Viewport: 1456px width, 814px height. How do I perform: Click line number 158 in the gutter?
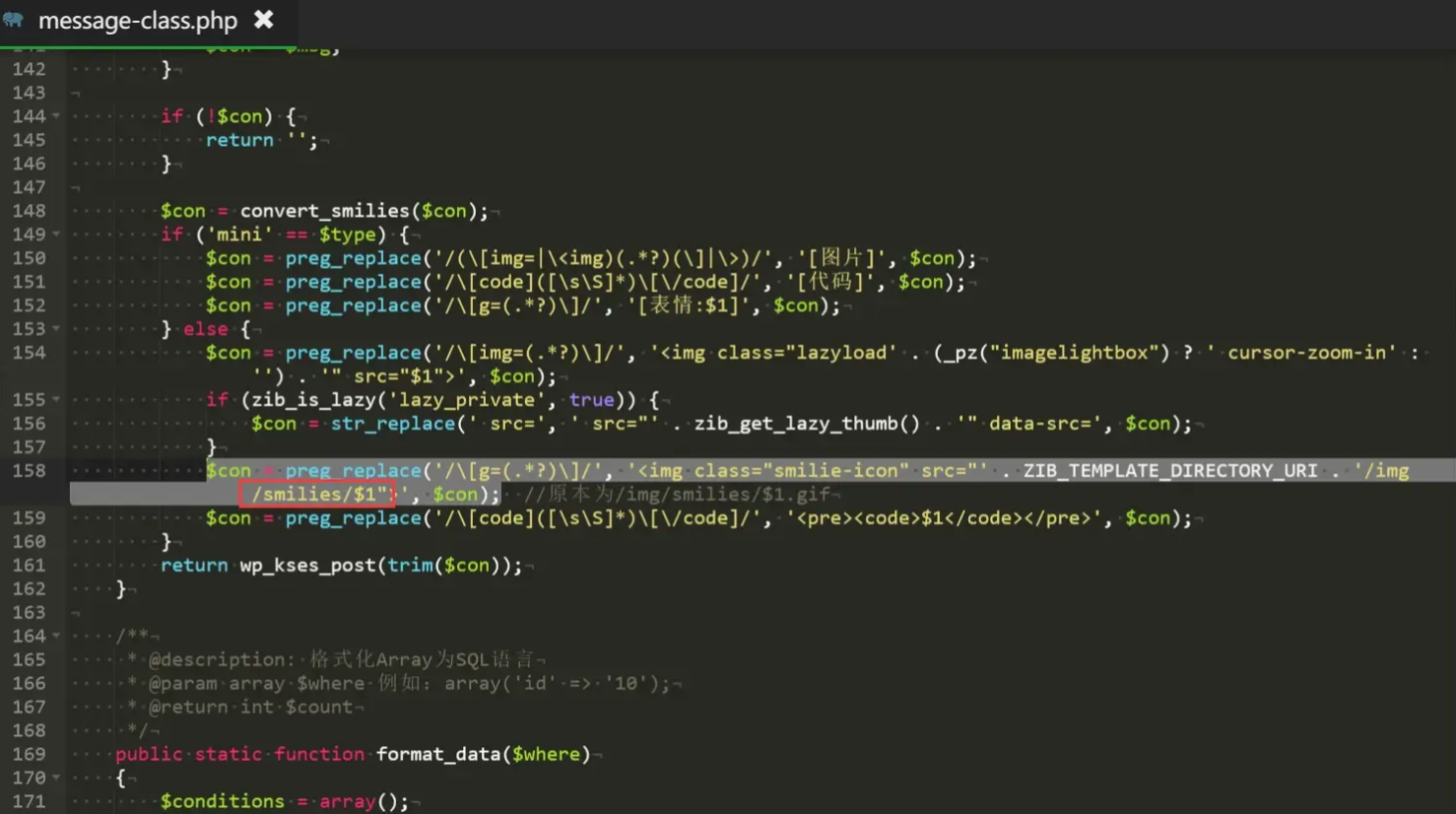[x=29, y=471]
